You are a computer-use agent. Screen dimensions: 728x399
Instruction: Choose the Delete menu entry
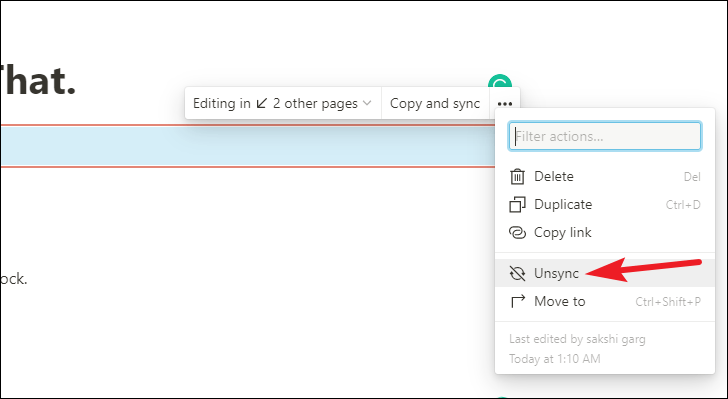click(605, 177)
